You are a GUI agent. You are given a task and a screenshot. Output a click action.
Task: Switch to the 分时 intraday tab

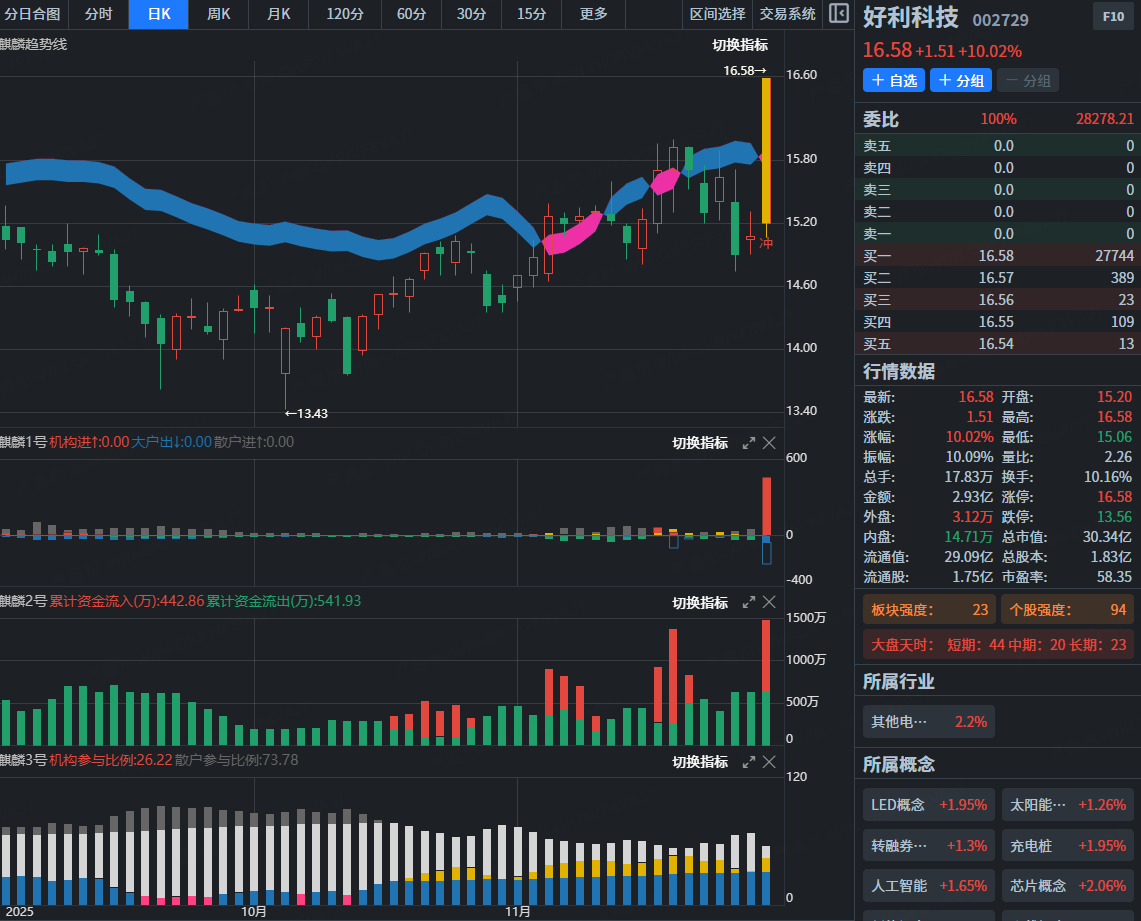click(x=98, y=14)
